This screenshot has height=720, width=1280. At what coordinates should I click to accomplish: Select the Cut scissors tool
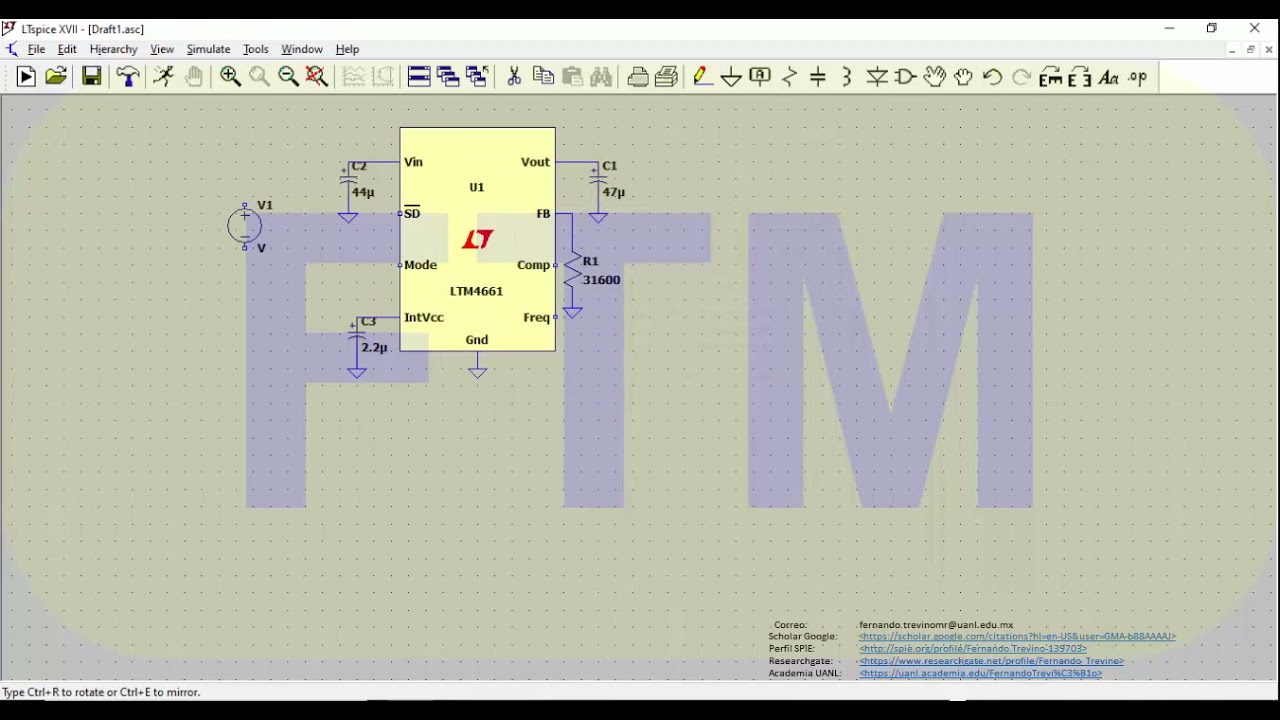pyautogui.click(x=514, y=77)
